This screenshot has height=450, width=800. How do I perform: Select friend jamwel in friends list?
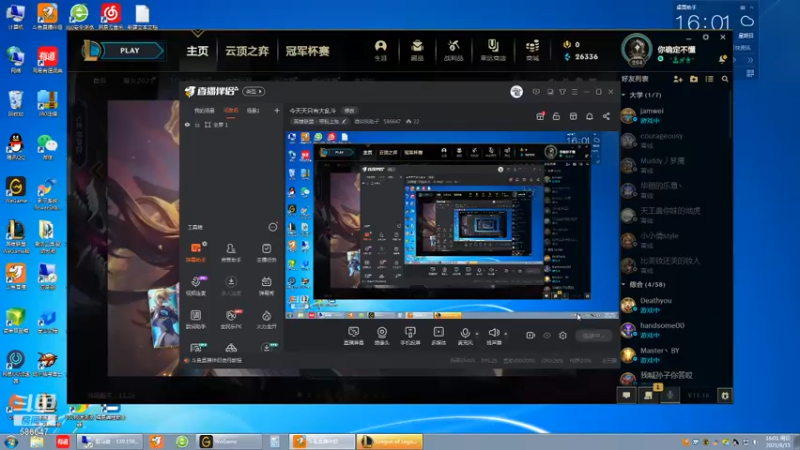[673, 115]
